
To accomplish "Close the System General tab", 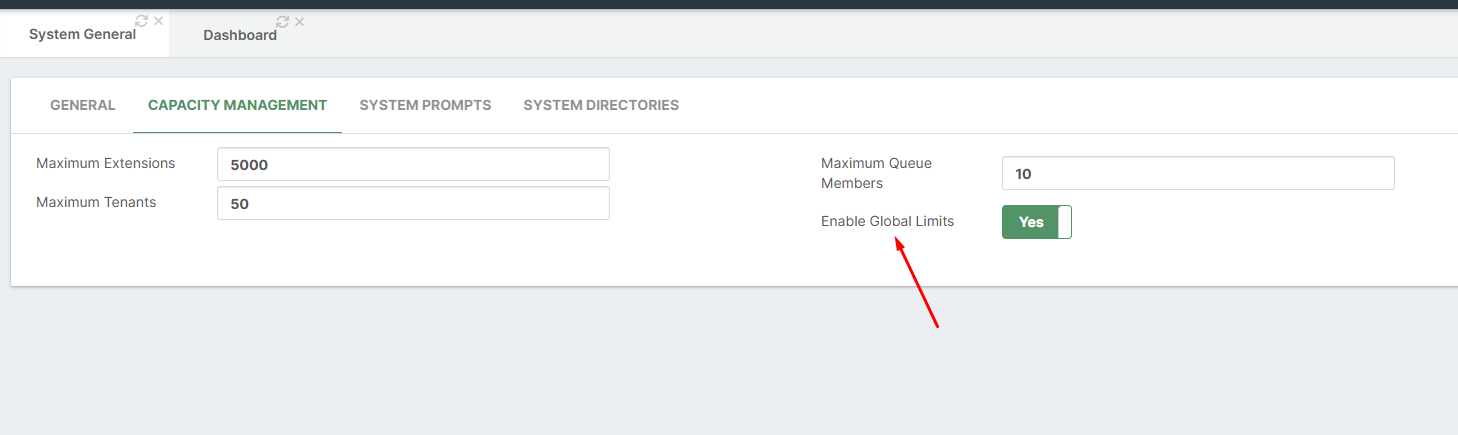I will coord(158,21).
